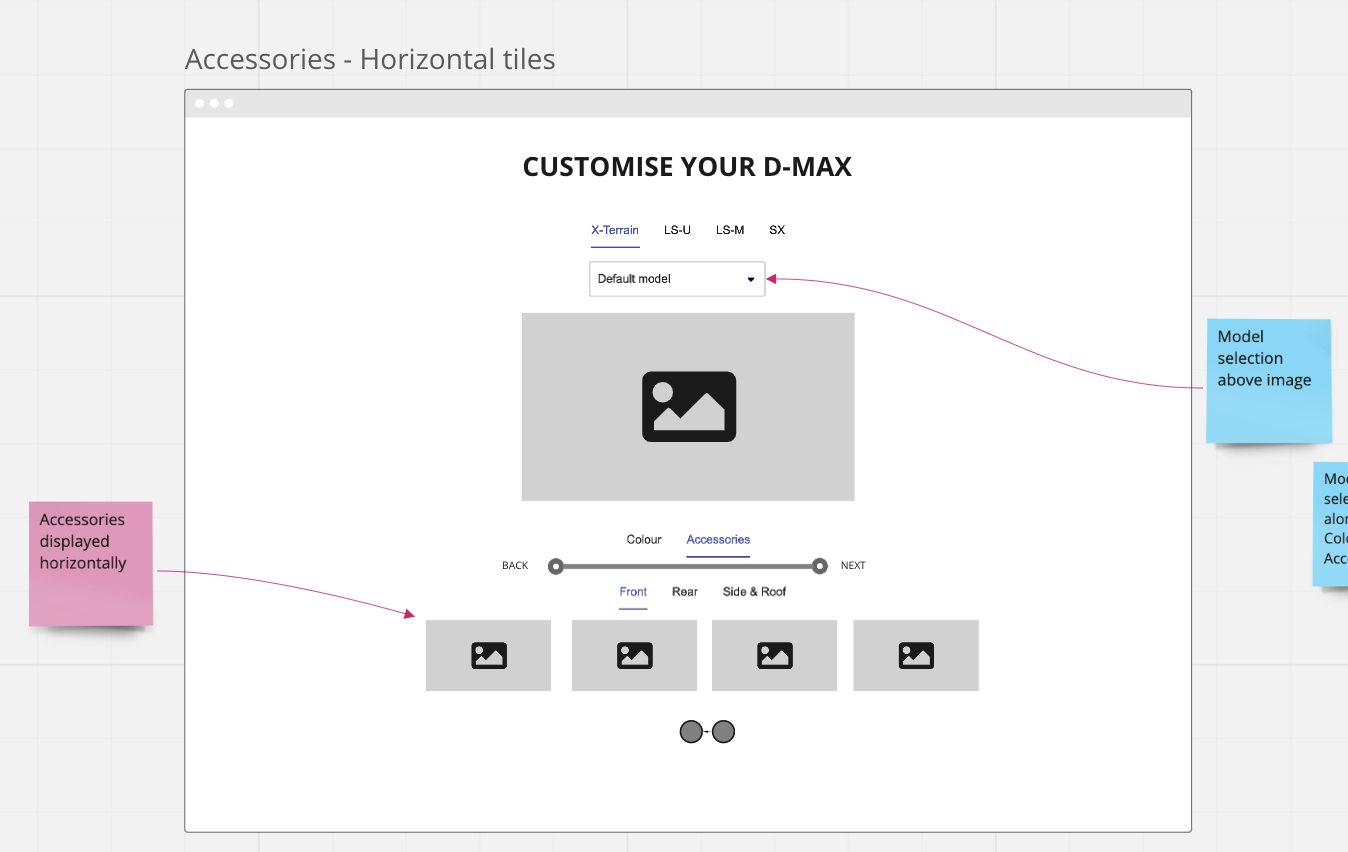Click the large vehicle image placeholder
Image resolution: width=1348 pixels, height=852 pixels.
[688, 407]
